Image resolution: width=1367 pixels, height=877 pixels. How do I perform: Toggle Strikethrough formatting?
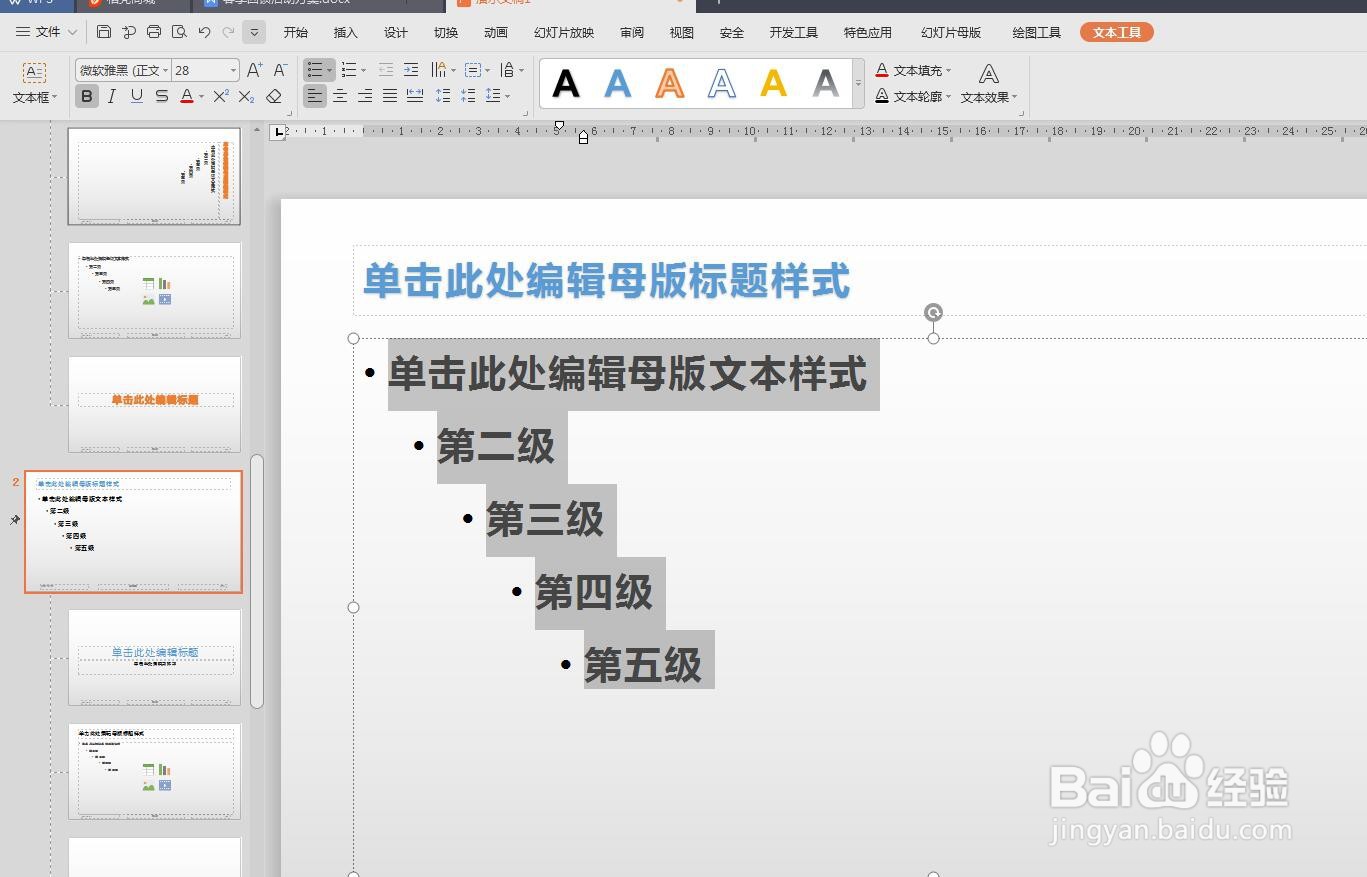[161, 96]
